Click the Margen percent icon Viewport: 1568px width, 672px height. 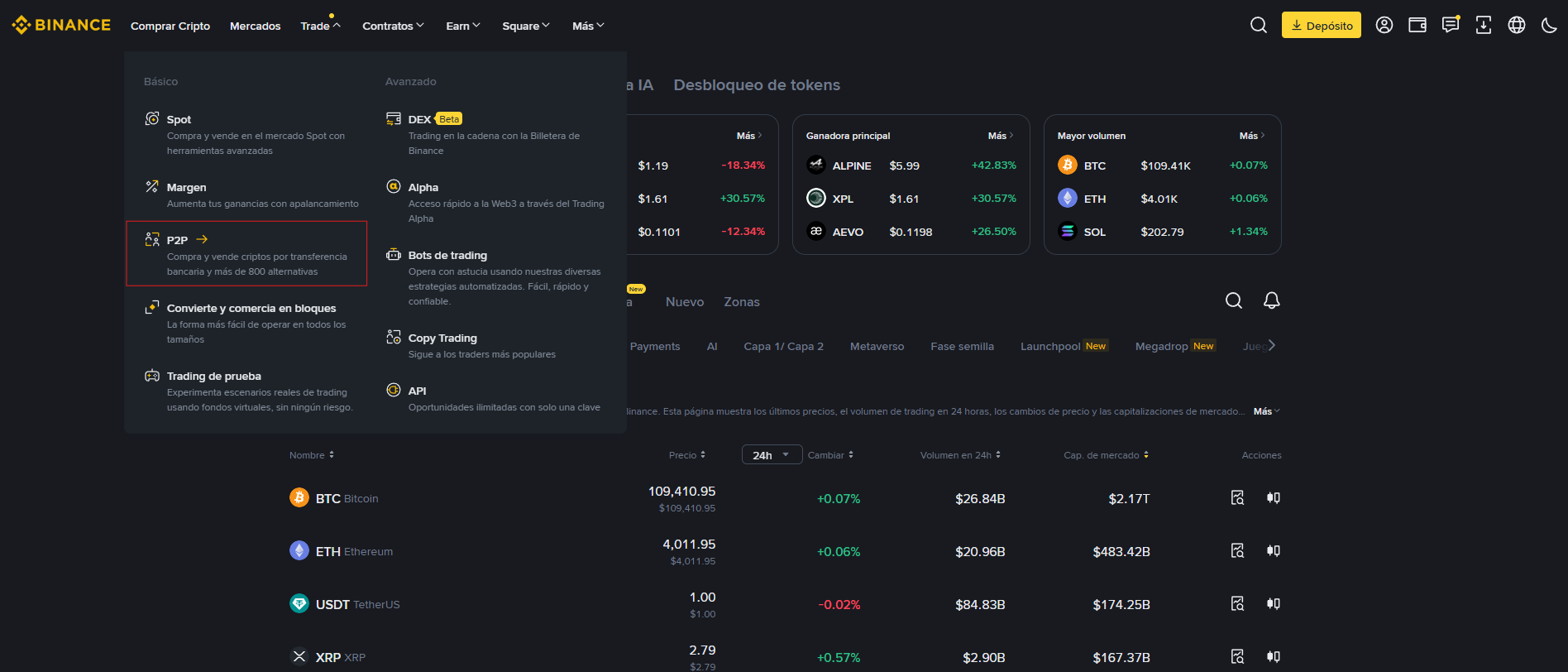point(152,186)
